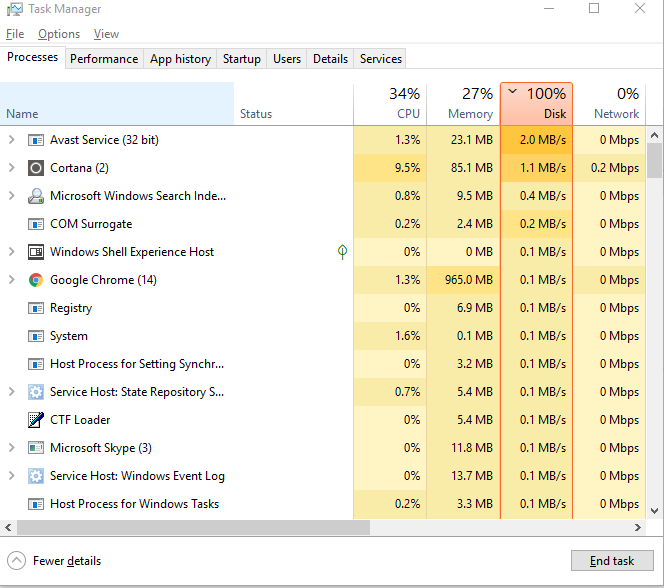Screen dimensions: 664x588
Task: Click the horizontal scrollbar right arrow
Action: [638, 527]
